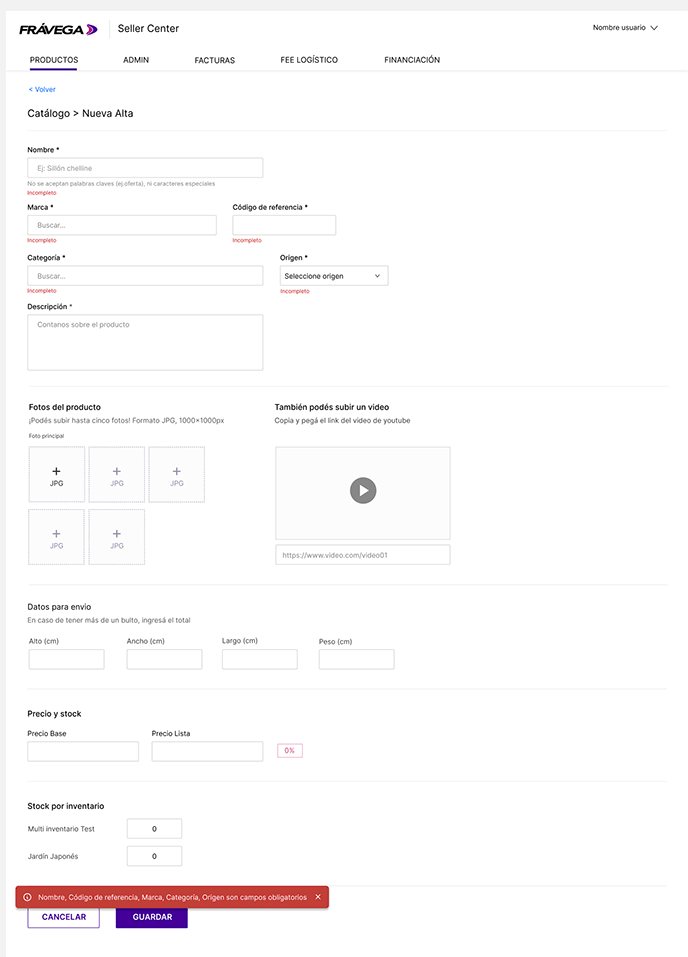The height and width of the screenshot is (957, 688).
Task: Click the Precio Base field
Action: coord(83,751)
